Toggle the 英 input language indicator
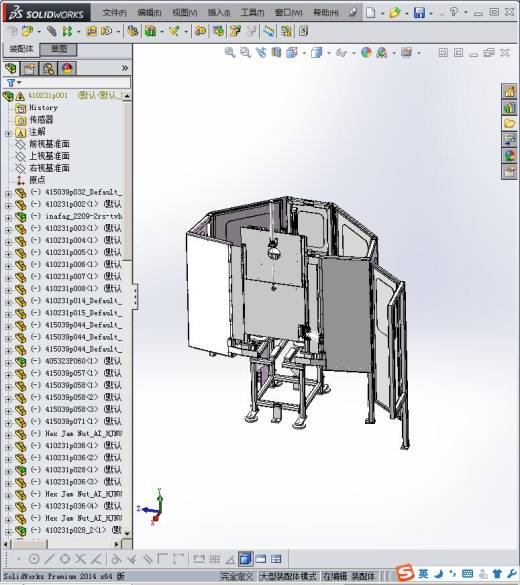The width and height of the screenshot is (520, 585). pyautogui.click(x=423, y=573)
